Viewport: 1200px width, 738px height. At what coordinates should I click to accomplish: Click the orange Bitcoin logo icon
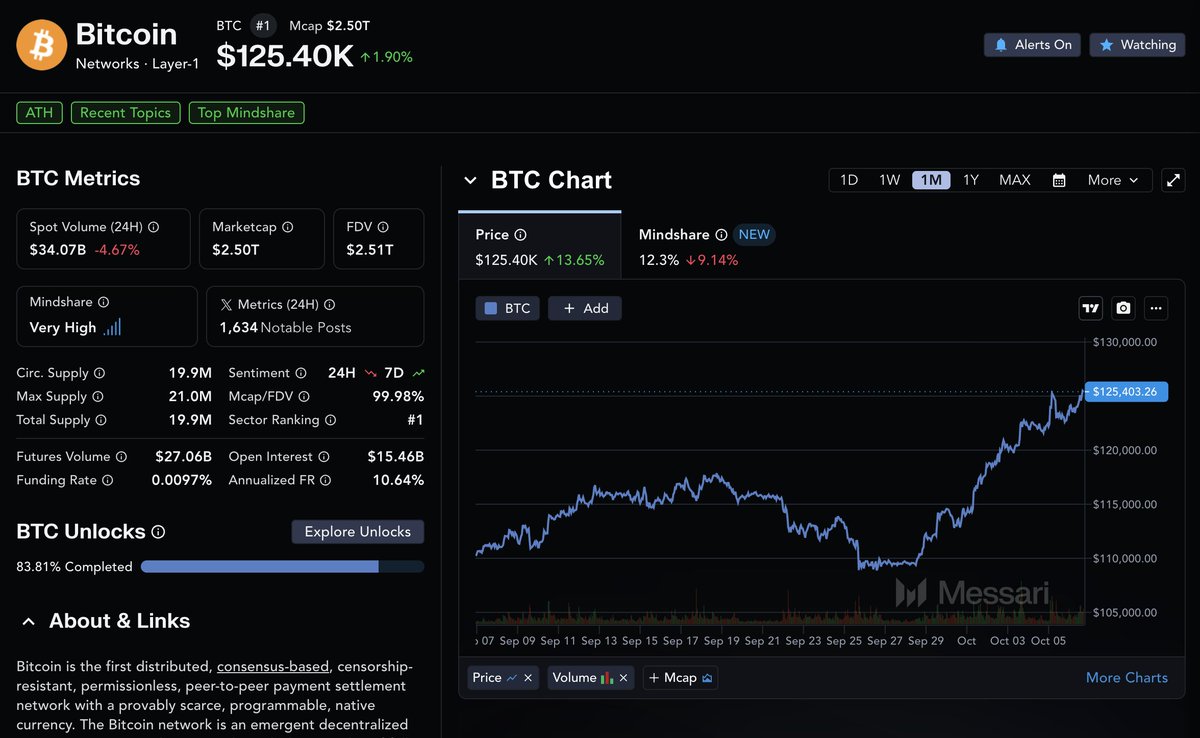pos(41,45)
